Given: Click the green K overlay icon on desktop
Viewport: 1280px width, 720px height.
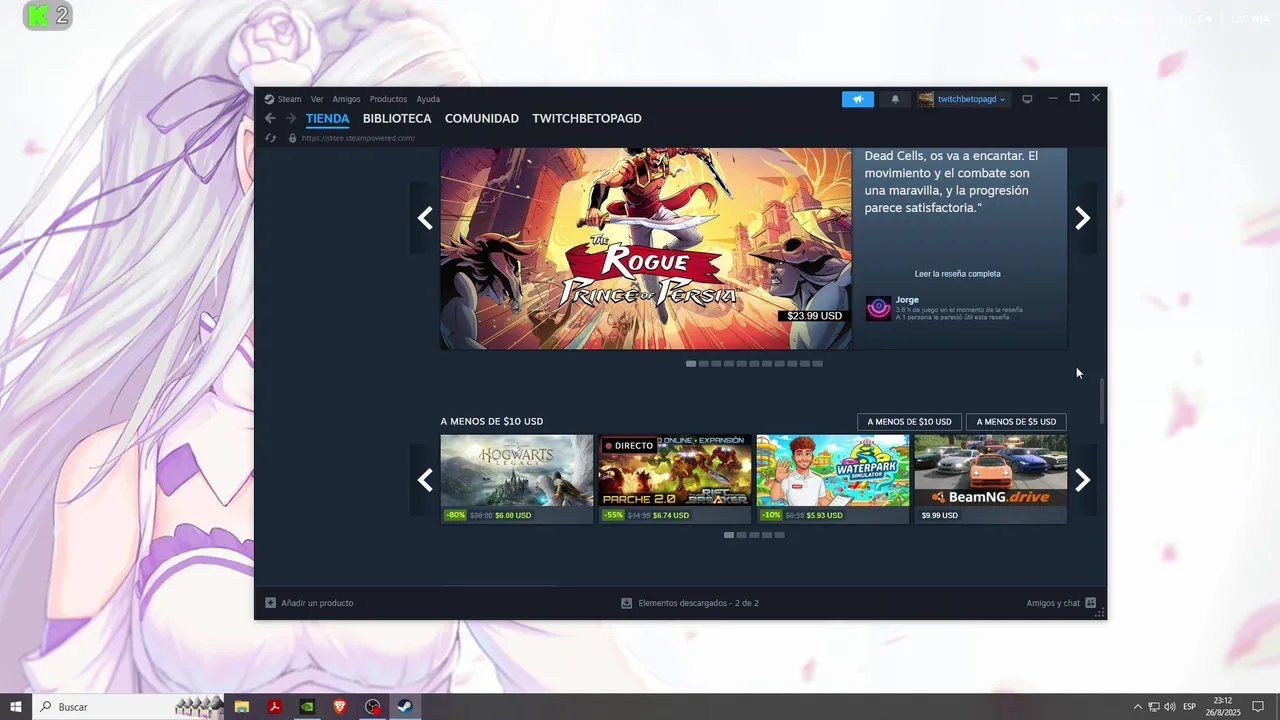Looking at the screenshot, I should tap(38, 15).
